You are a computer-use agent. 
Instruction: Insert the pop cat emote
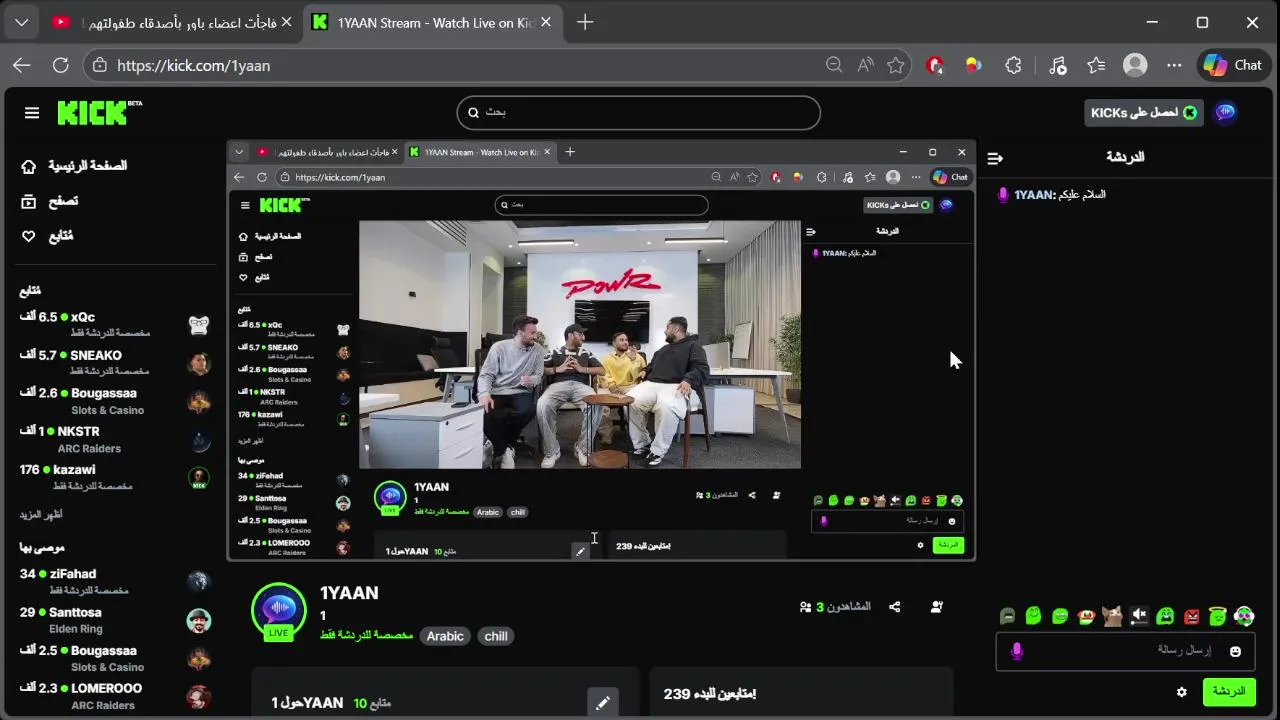[1112, 616]
